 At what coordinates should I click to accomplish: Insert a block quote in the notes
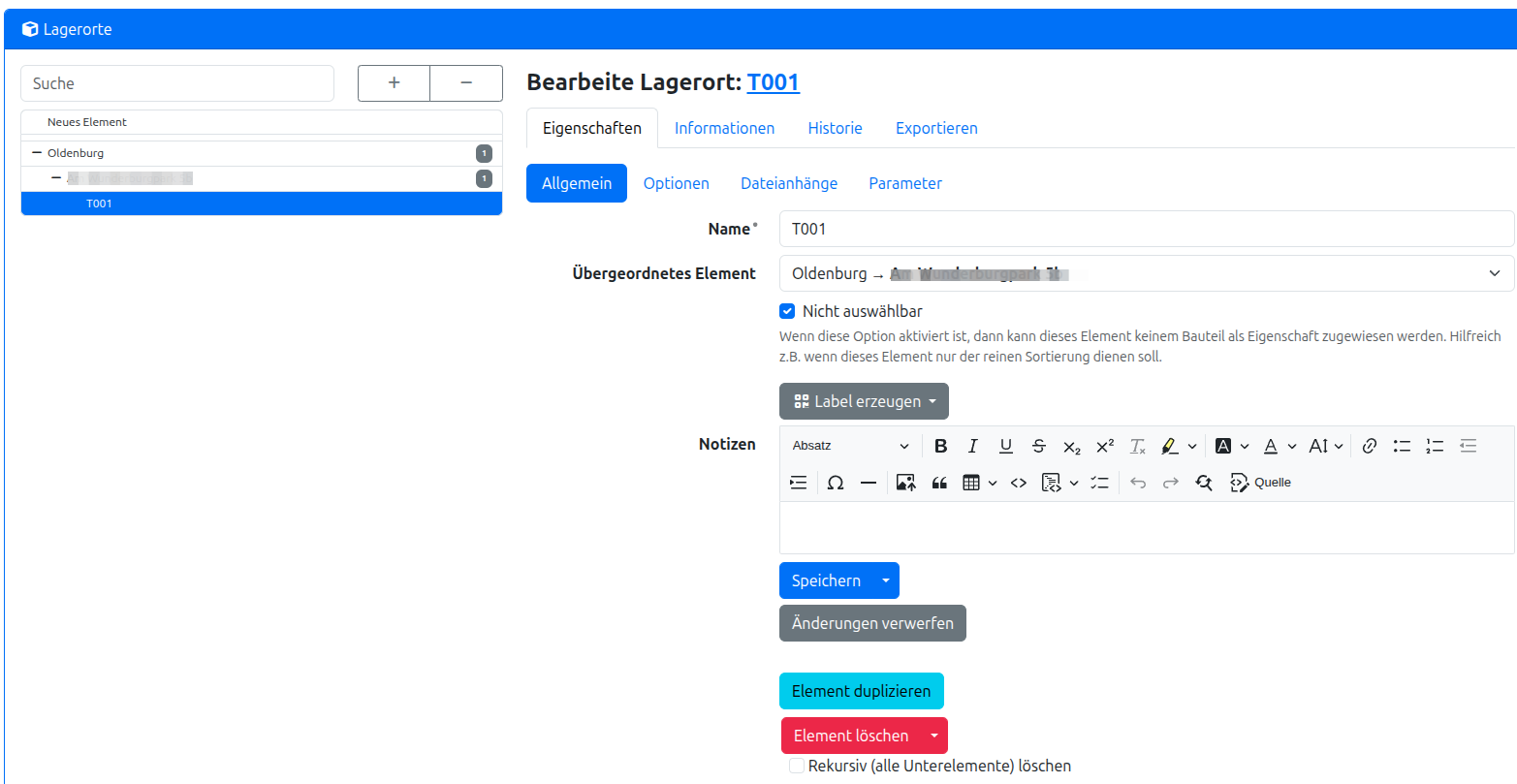coord(938,483)
